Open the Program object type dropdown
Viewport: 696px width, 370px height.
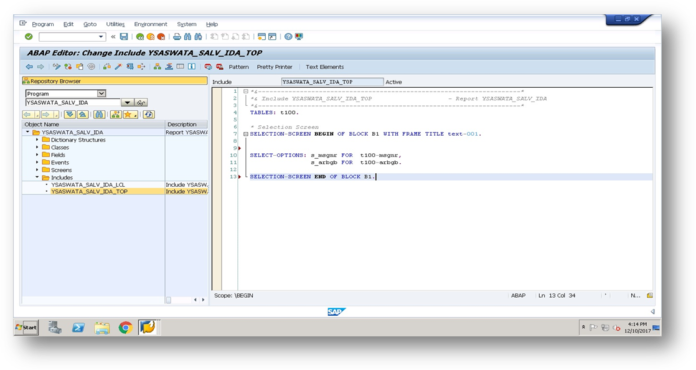(x=102, y=93)
